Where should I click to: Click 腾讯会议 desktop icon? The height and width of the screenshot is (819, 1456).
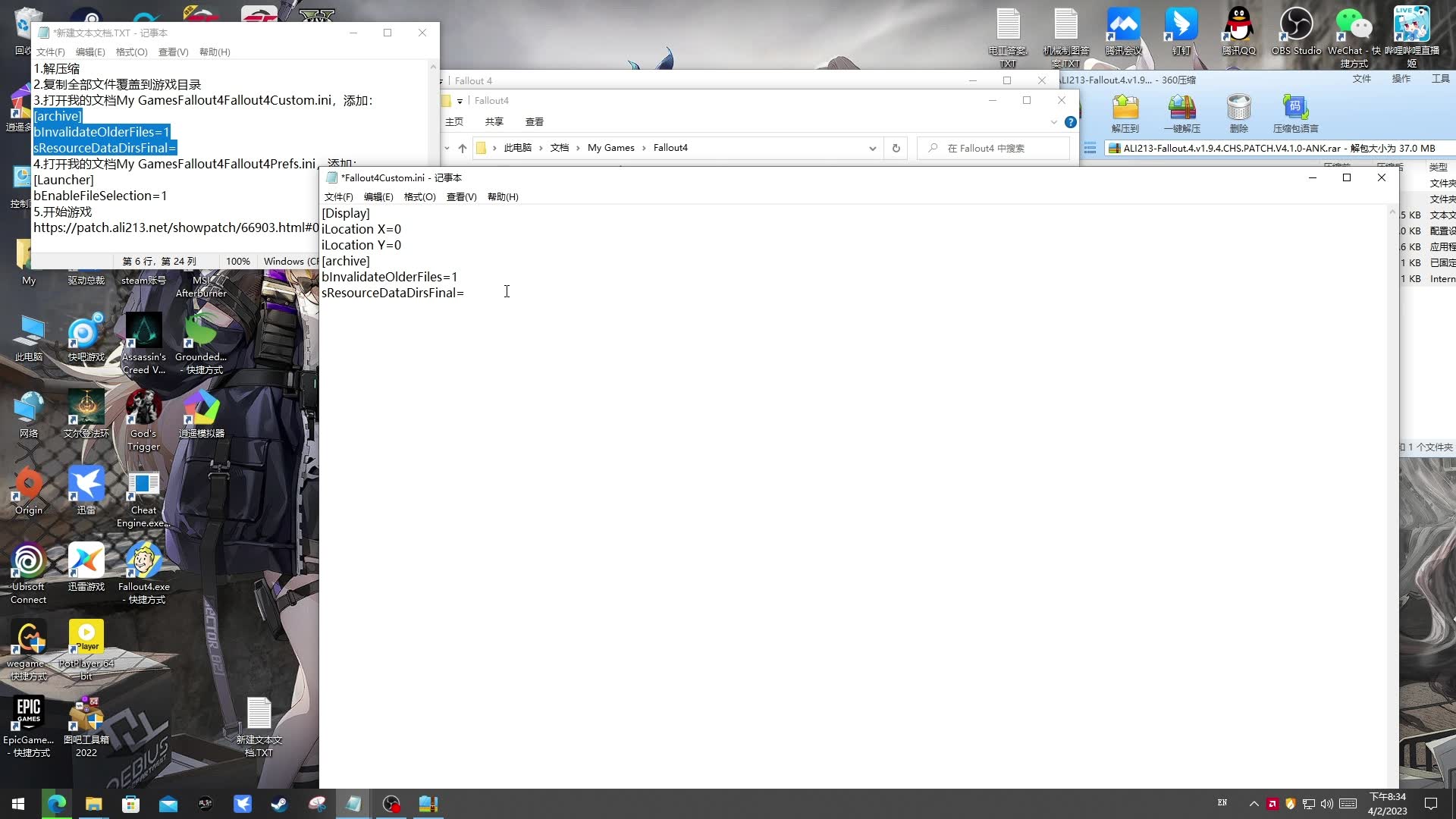[1123, 31]
